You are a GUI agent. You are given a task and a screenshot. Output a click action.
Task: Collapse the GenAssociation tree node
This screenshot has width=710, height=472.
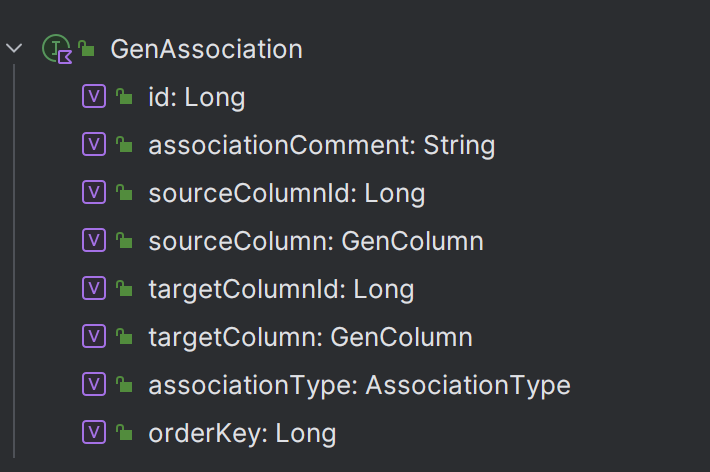(14, 48)
